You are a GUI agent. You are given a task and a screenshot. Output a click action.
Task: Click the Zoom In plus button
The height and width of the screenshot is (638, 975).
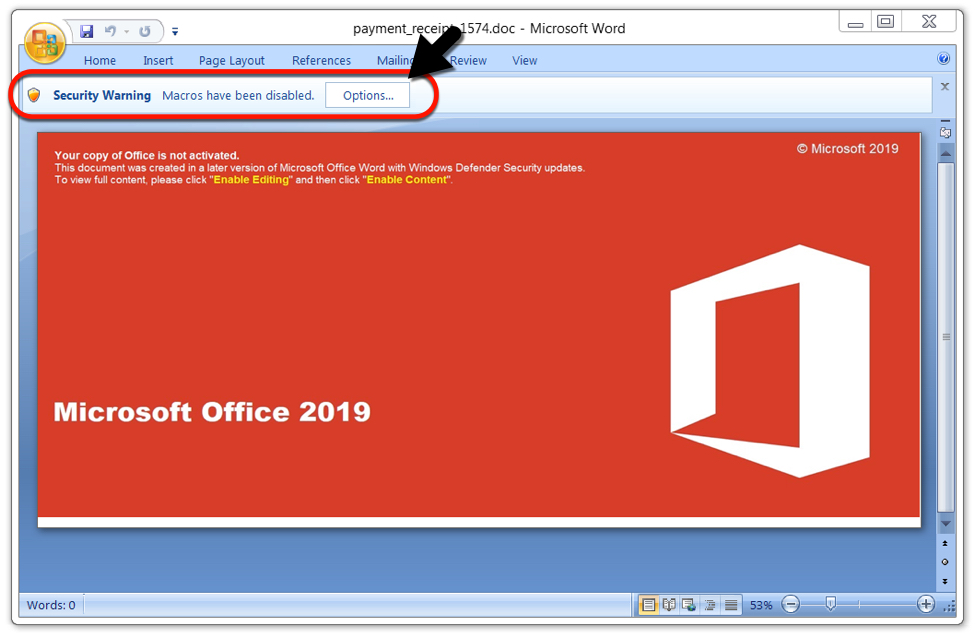pyautogui.click(x=925, y=604)
